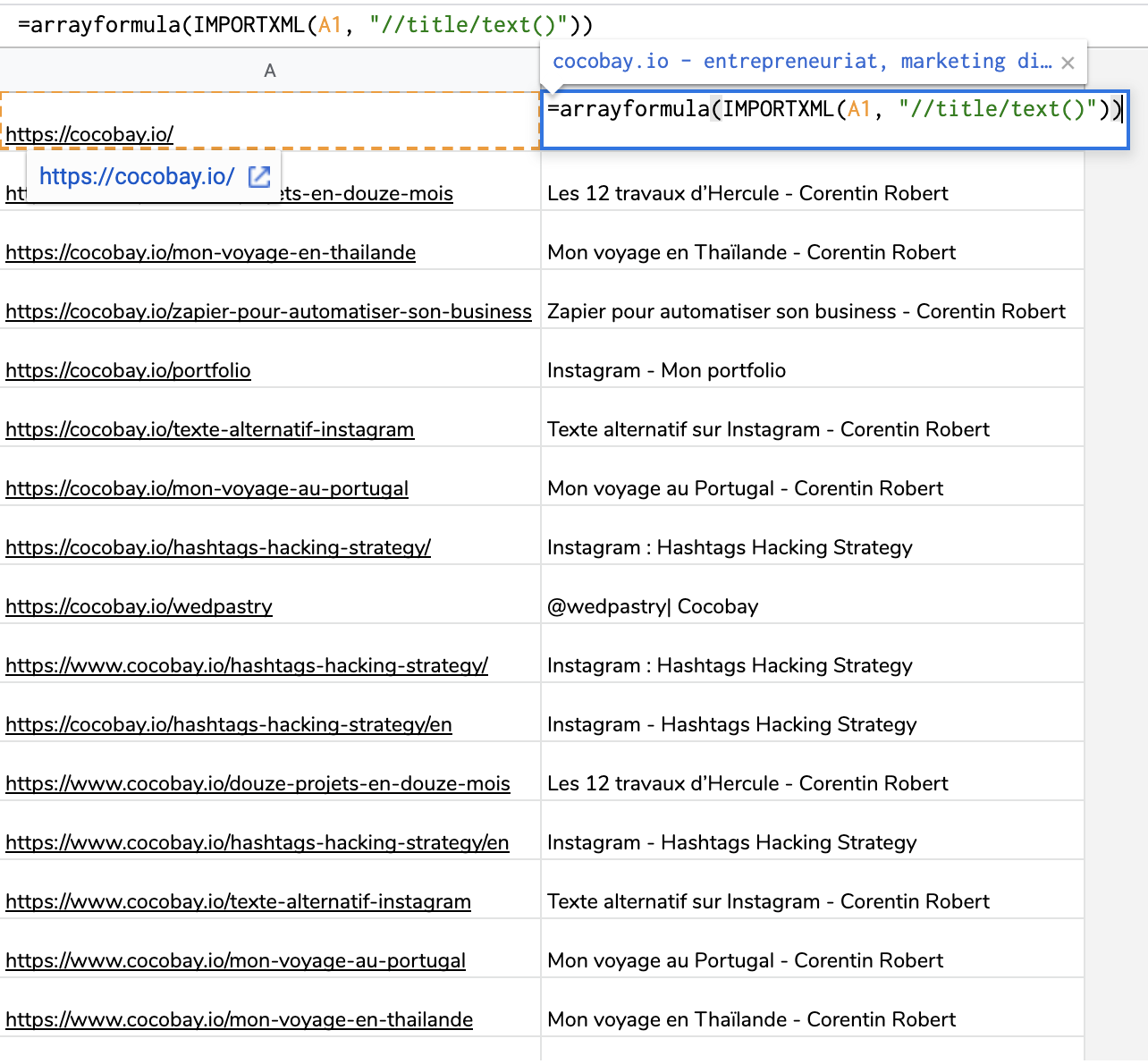Select 'Mon voyage en Thaïlande' cell beside cocobay.io link
This screenshot has height=1064, width=1148.
click(813, 241)
